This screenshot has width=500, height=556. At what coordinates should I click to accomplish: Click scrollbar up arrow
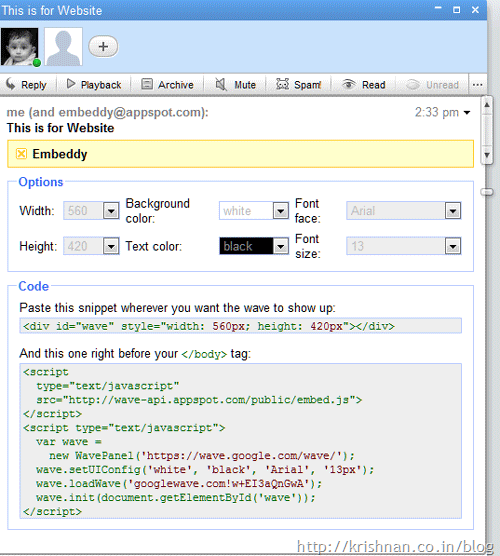[487, 105]
